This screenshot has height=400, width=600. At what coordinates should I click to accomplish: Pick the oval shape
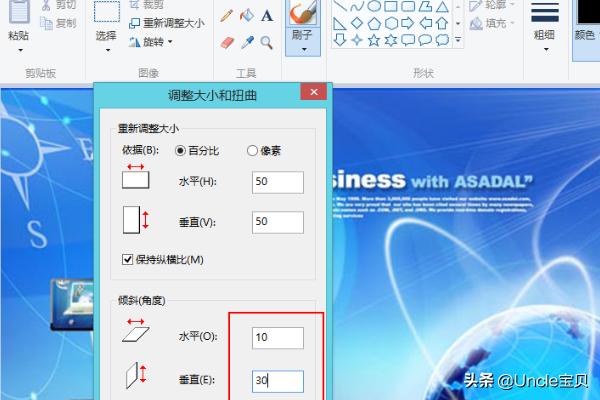click(374, 6)
